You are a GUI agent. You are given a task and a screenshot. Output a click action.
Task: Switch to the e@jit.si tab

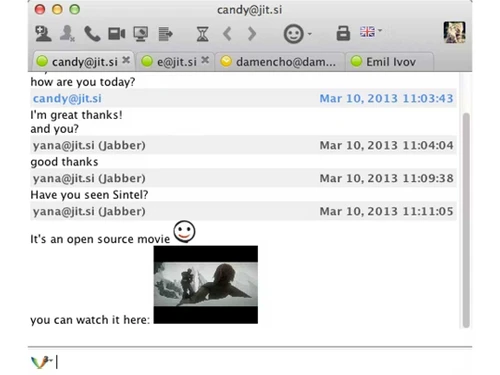tap(175, 62)
